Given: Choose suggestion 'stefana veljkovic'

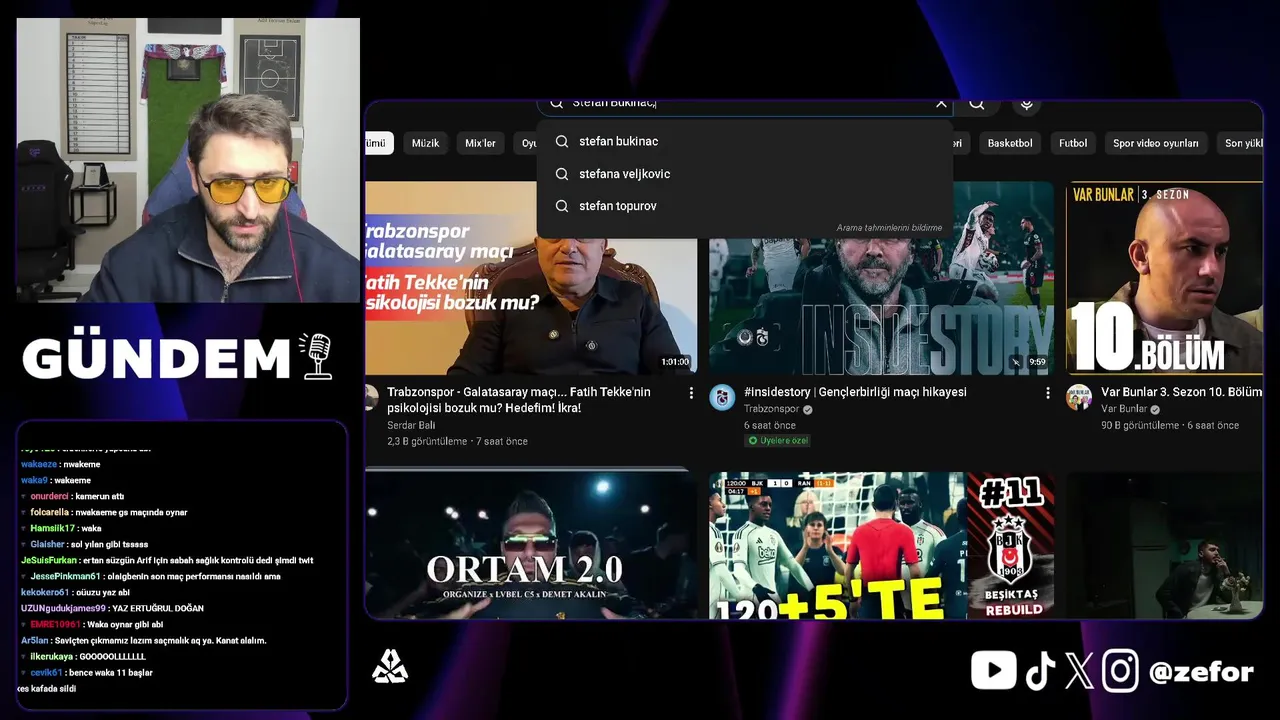Looking at the screenshot, I should [x=744, y=174].
